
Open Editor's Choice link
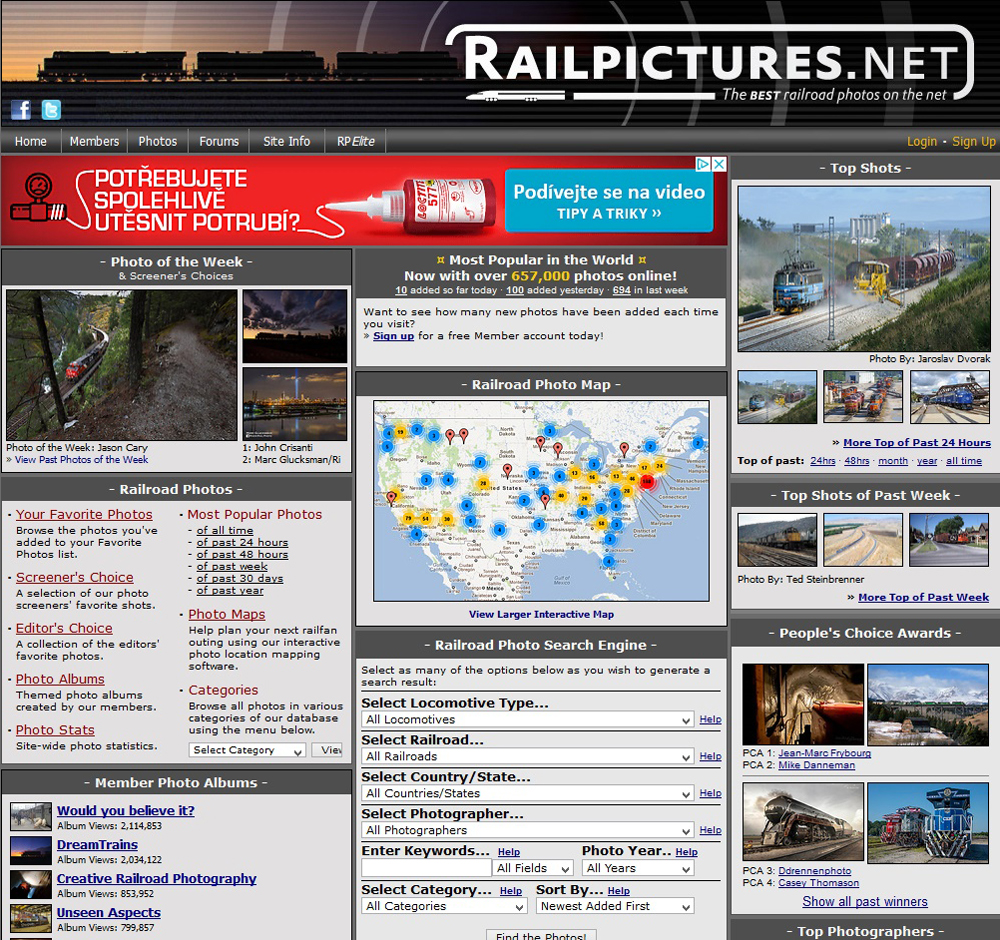click(64, 628)
